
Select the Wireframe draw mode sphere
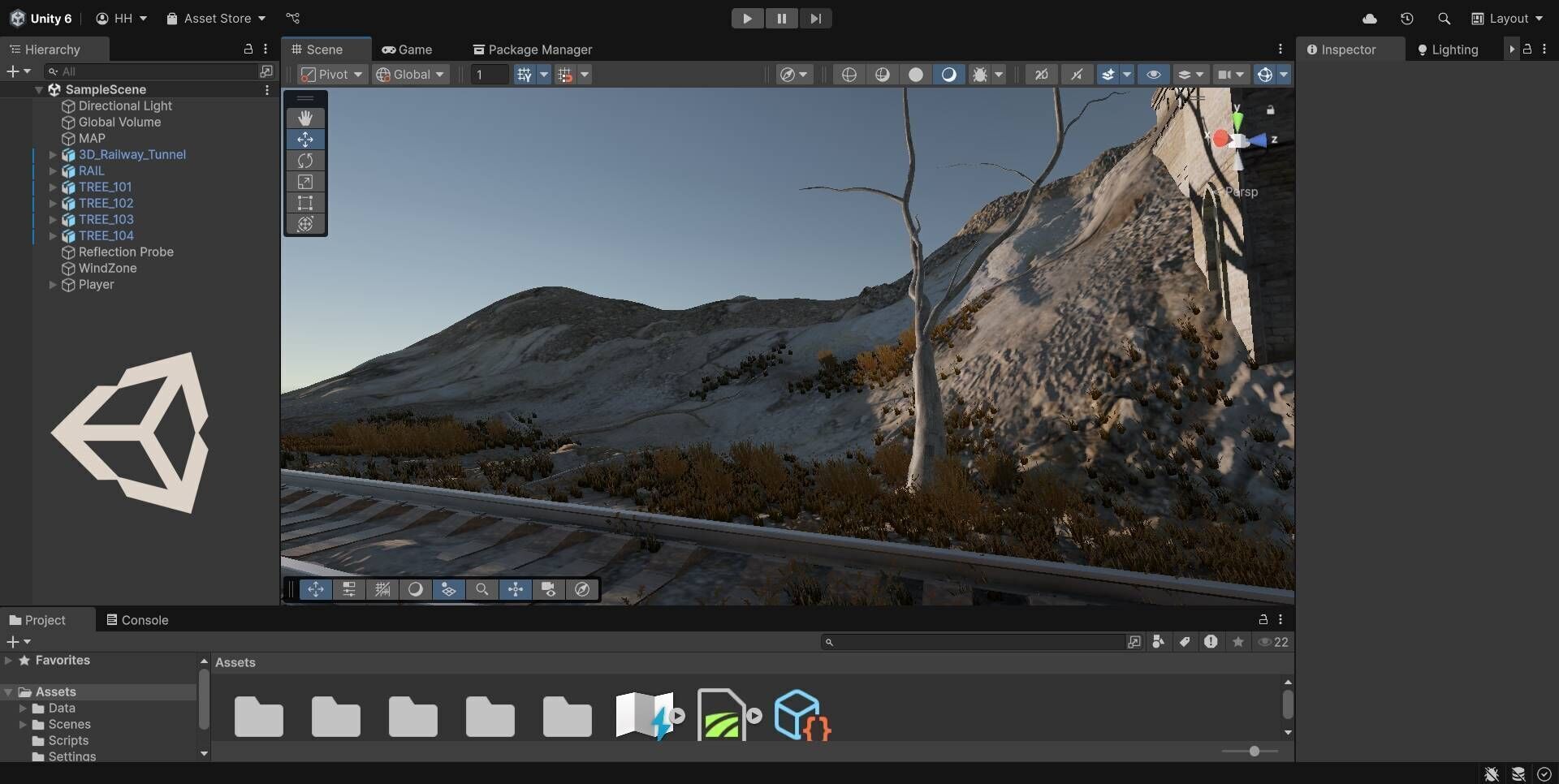[x=849, y=75]
